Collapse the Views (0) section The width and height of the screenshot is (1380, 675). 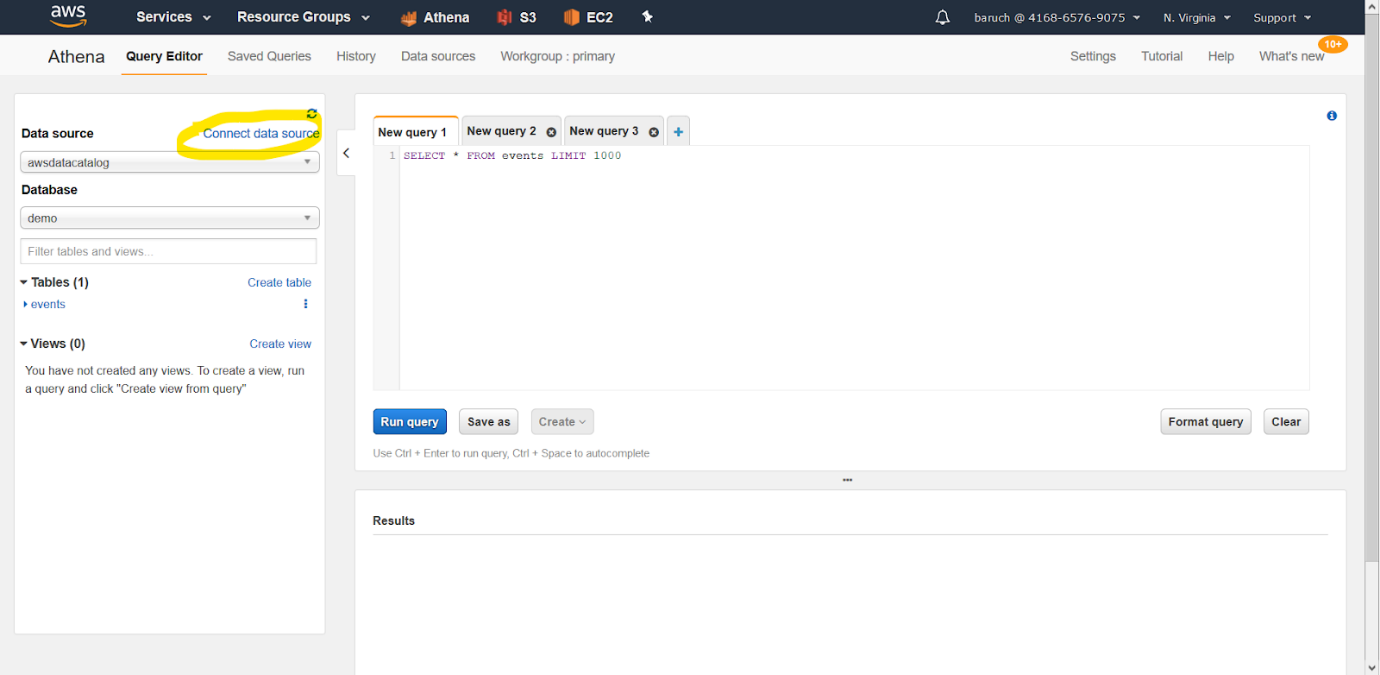(24, 343)
